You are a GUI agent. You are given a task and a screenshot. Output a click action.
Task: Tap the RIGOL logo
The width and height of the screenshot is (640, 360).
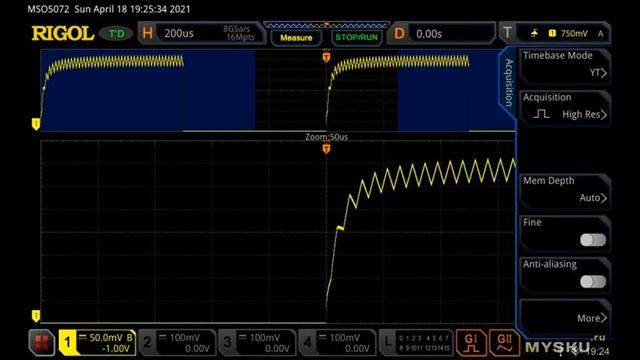point(63,33)
